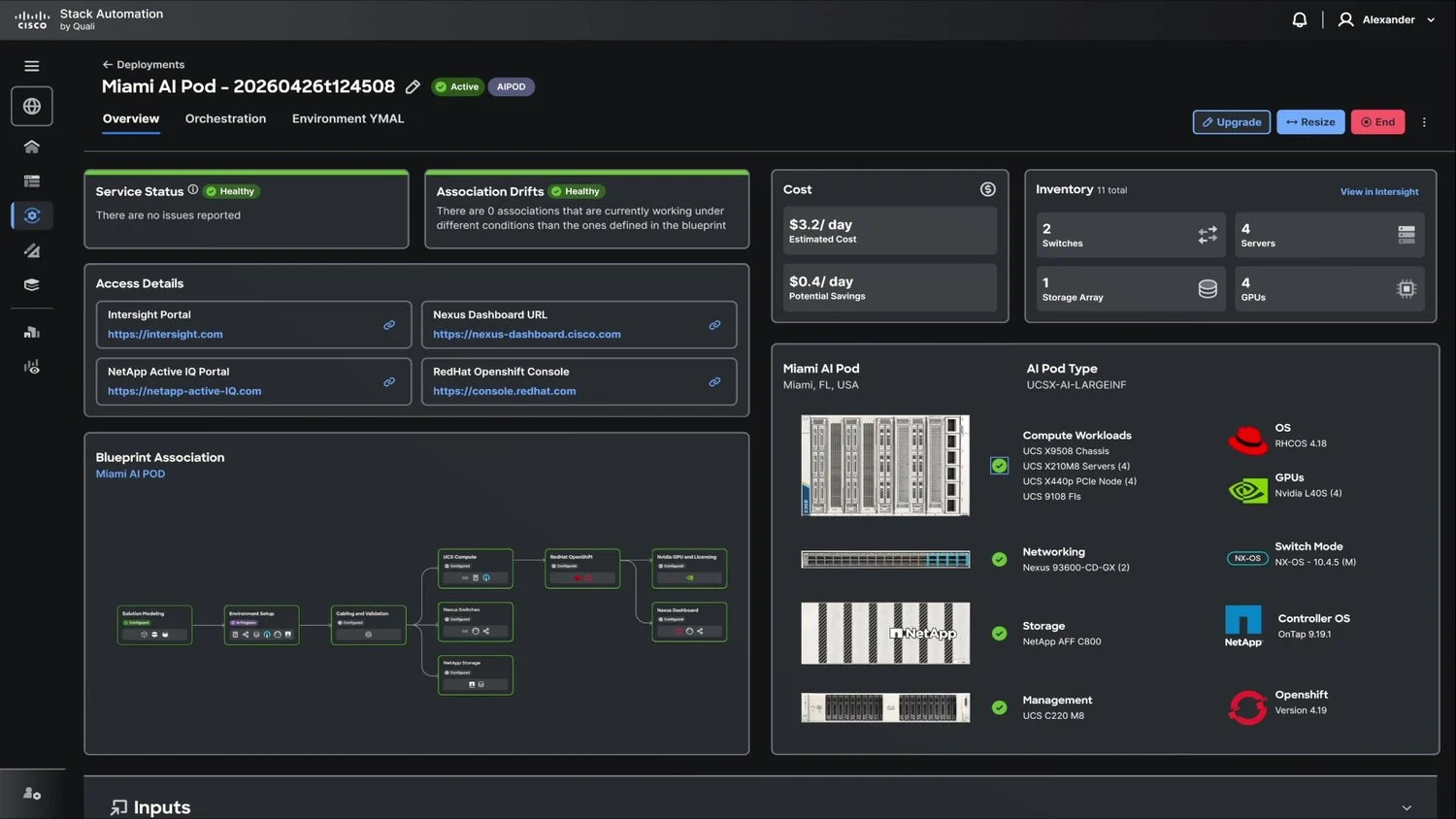This screenshot has height=819, width=1456.
Task: Switch to the Orchestration tab
Action: [x=225, y=118]
